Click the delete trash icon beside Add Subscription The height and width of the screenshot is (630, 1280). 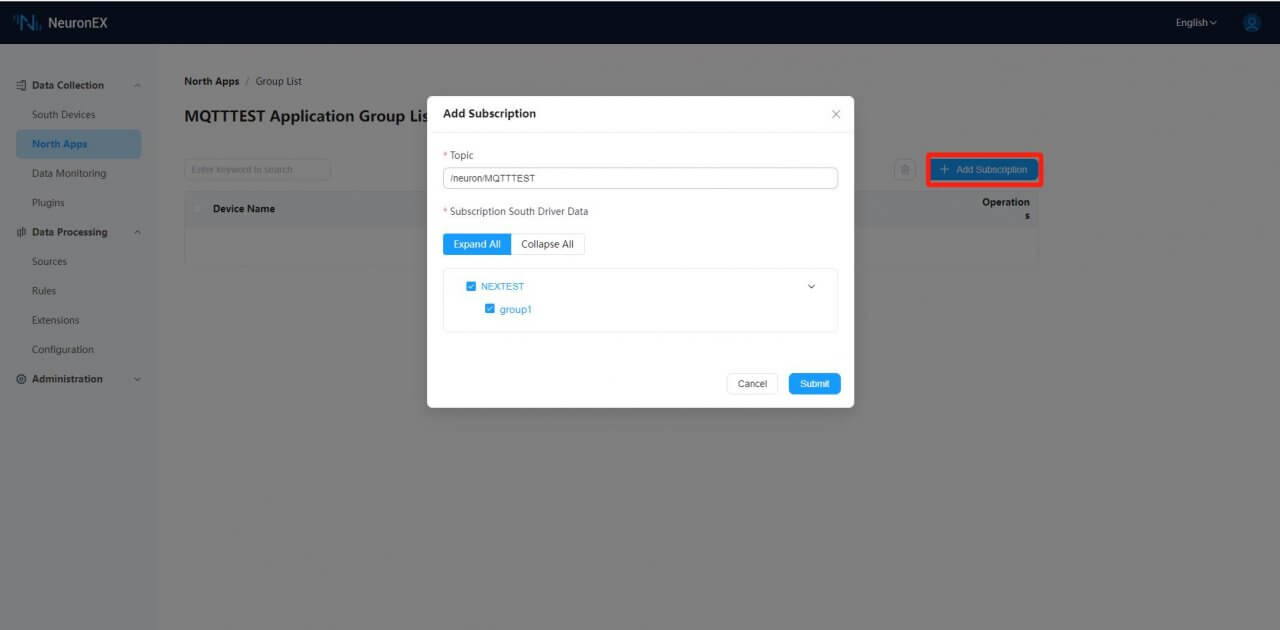click(x=905, y=170)
